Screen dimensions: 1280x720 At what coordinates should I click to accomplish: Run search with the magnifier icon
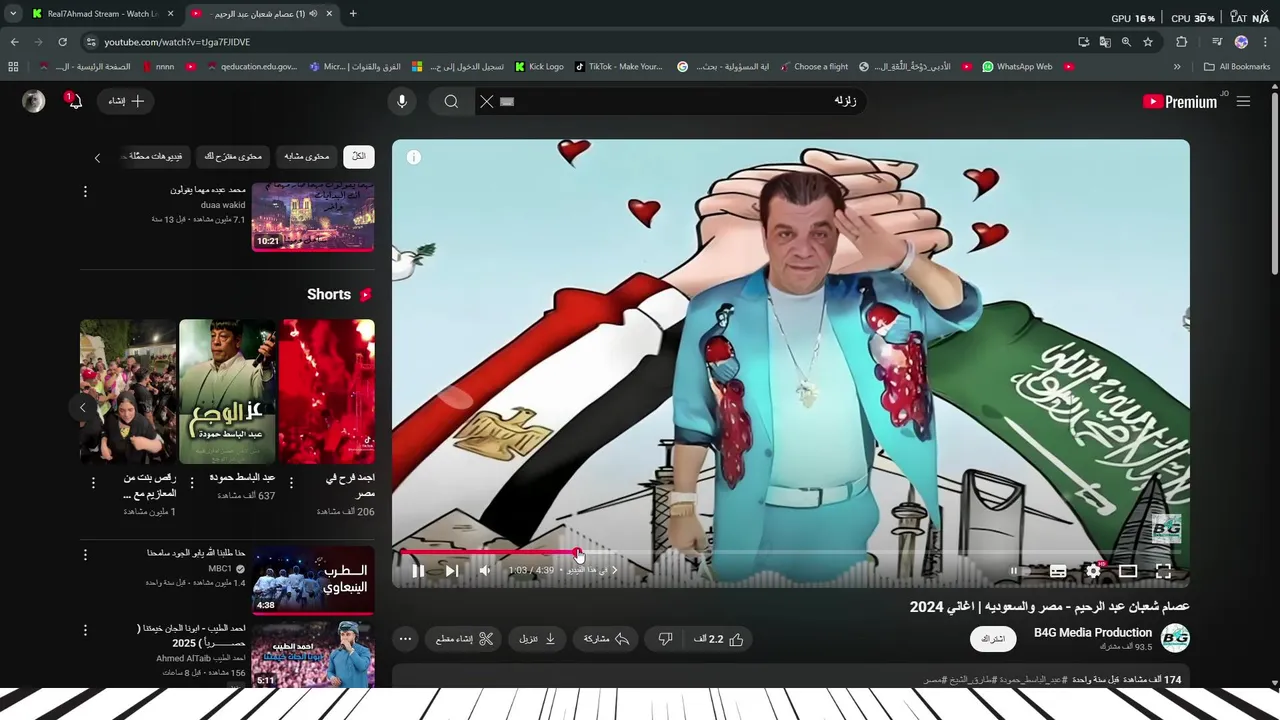pos(451,101)
